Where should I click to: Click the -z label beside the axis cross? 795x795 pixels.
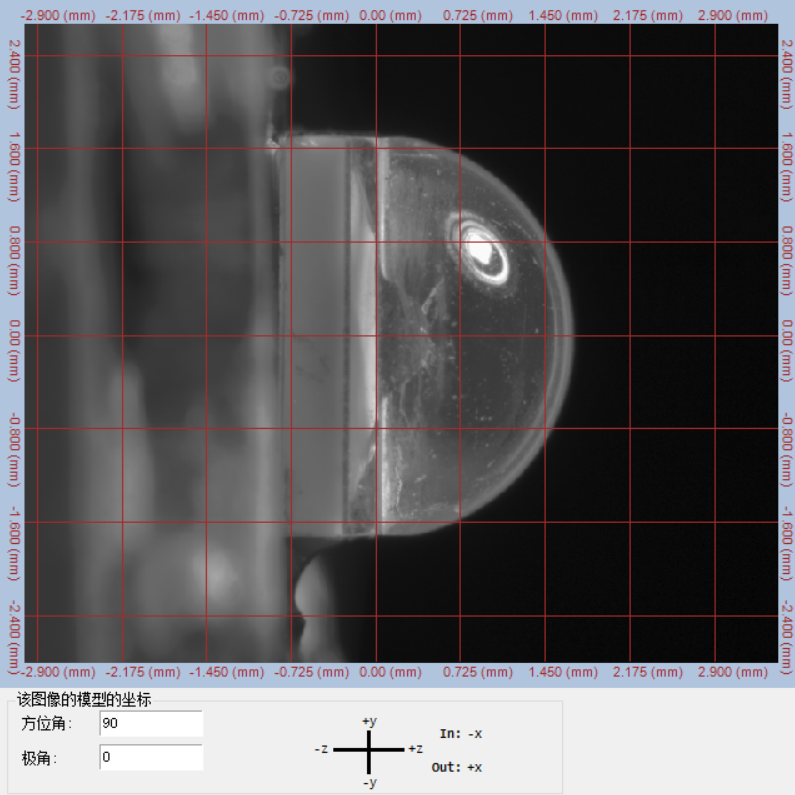[x=321, y=749]
